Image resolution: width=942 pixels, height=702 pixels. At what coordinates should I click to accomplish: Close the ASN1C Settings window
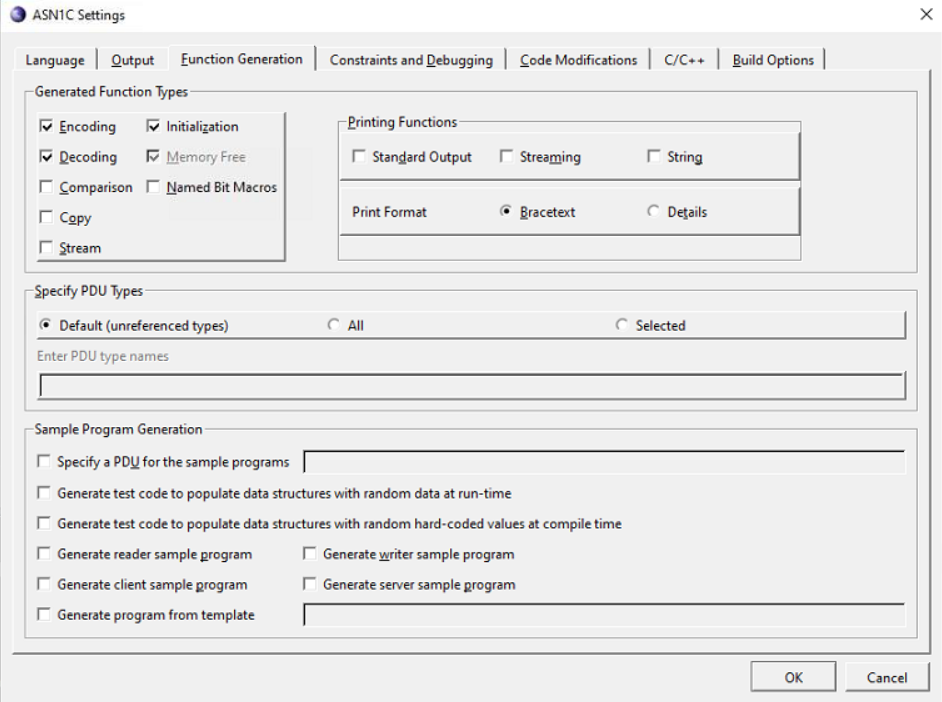pyautogui.click(x=926, y=14)
